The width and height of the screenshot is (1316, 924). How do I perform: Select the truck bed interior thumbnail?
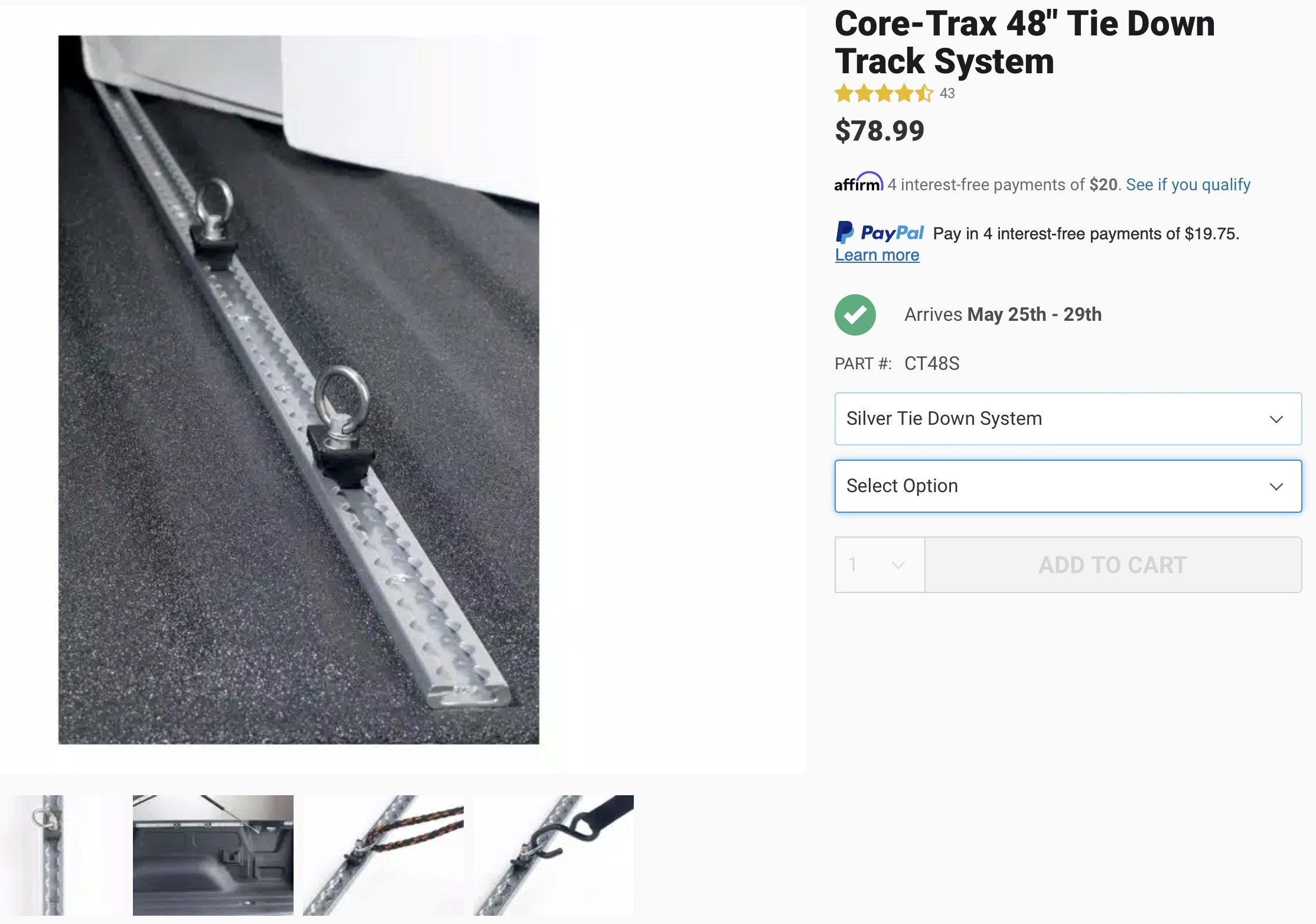point(213,855)
